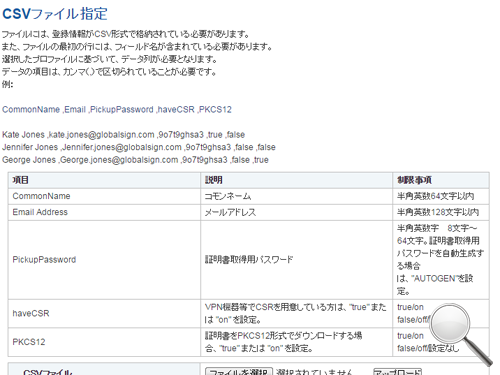Screen dimensions: 500x375
Task: Click the CommonName table cell
Action: [104, 196]
